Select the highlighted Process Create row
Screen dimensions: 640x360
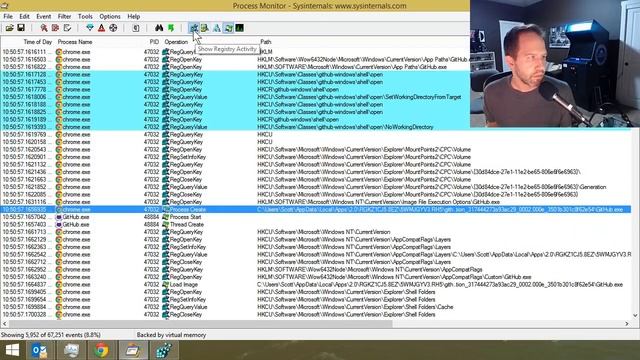pos(316,209)
